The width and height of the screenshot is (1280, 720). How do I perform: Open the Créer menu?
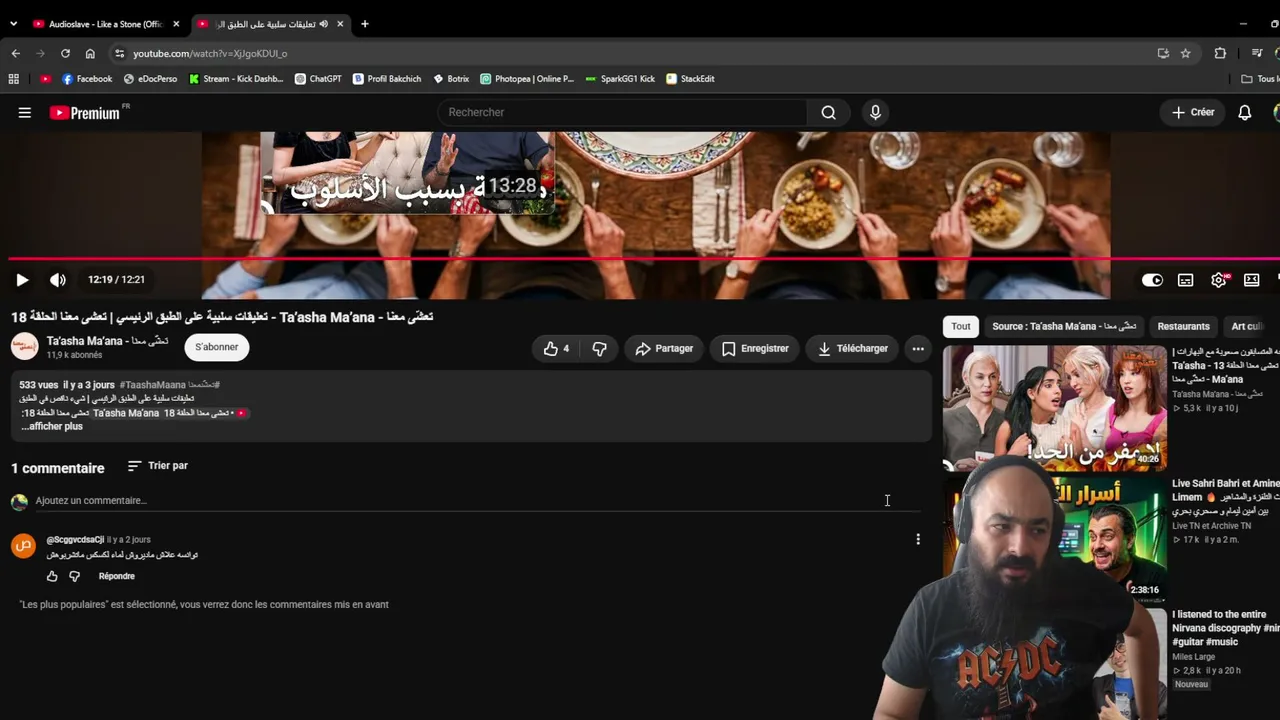pos(1193,112)
